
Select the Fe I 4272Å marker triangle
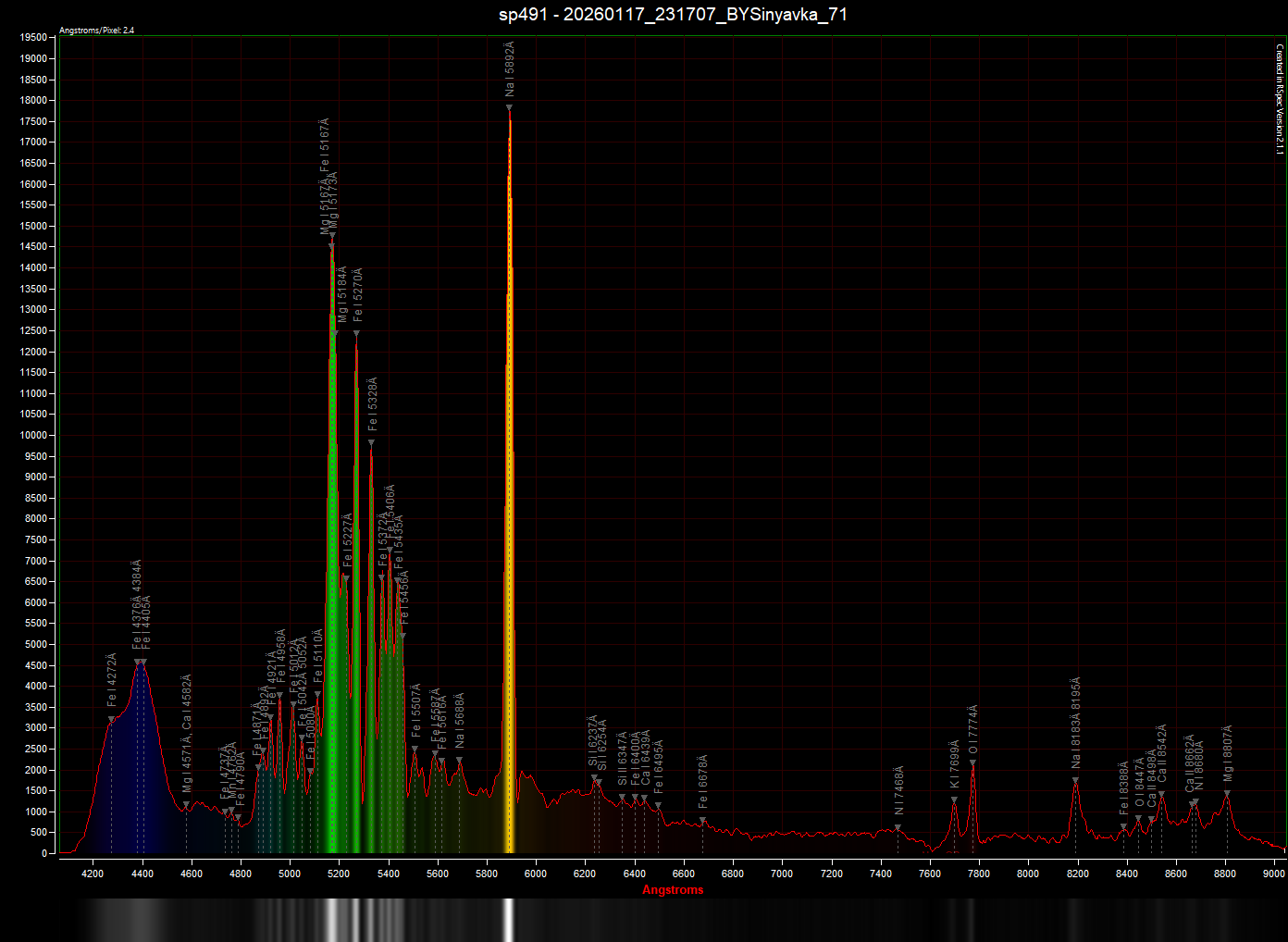point(111,720)
